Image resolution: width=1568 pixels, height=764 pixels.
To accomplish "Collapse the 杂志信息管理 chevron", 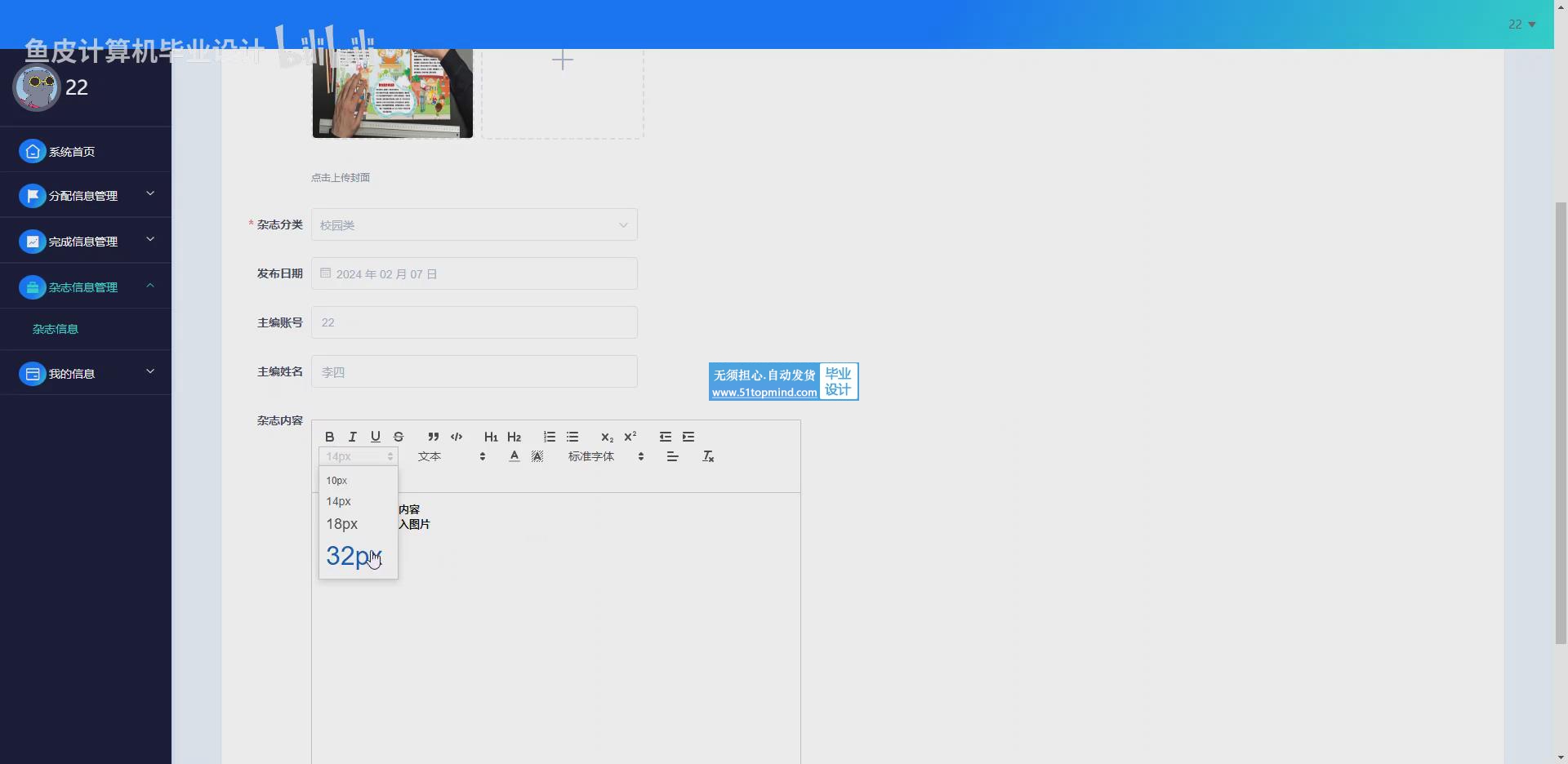I will point(150,286).
